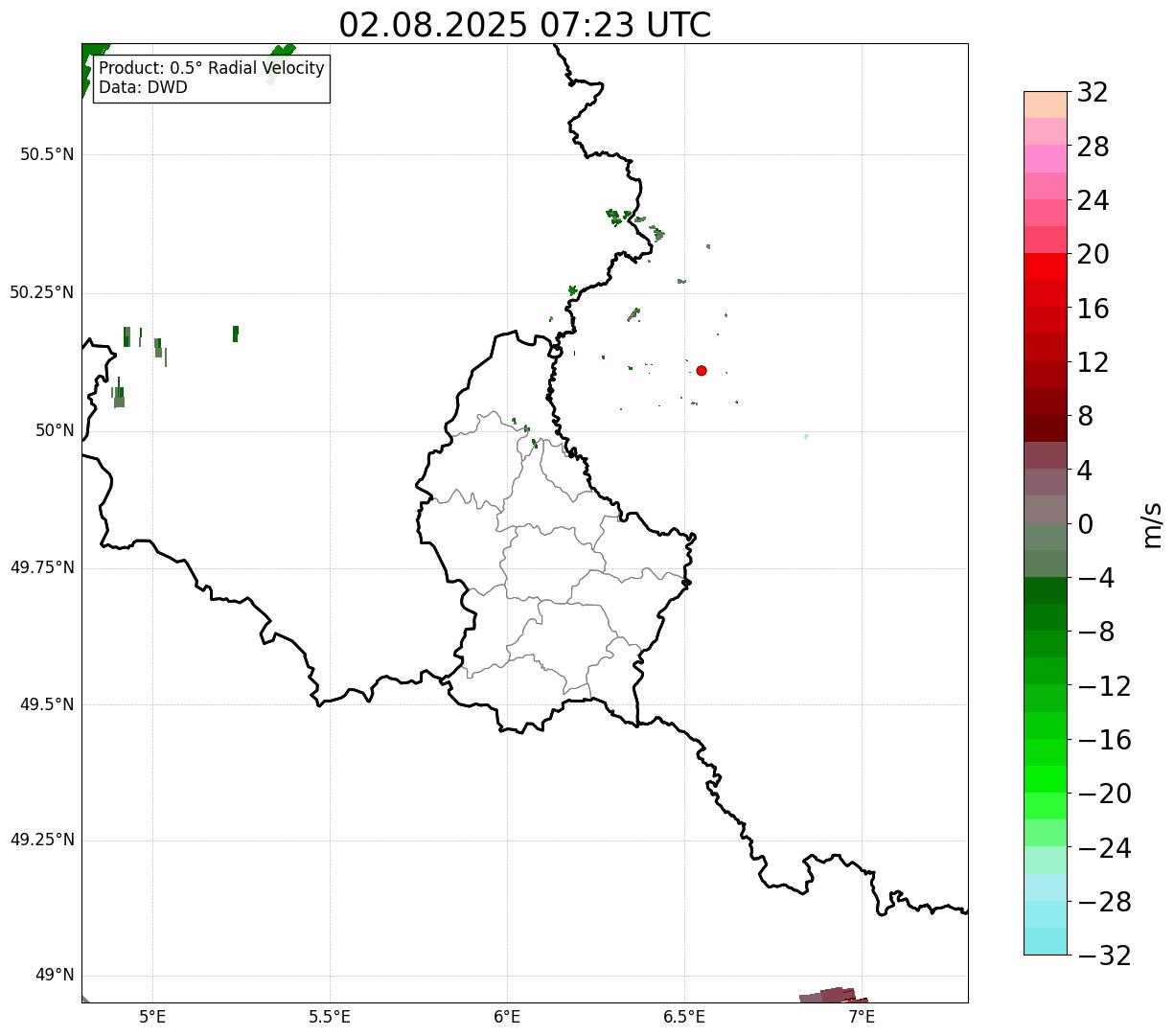
Task: Click the latitude label 50.5°N
Action: pyautogui.click(x=47, y=154)
